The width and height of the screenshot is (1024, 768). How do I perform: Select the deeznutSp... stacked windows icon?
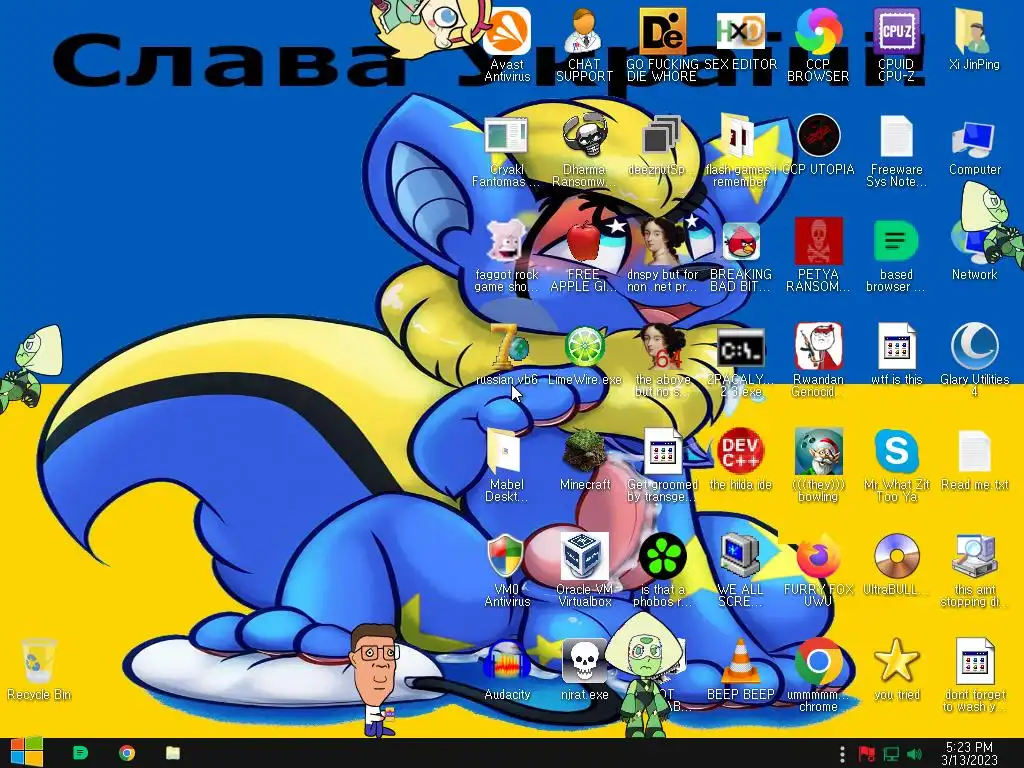tap(662, 145)
